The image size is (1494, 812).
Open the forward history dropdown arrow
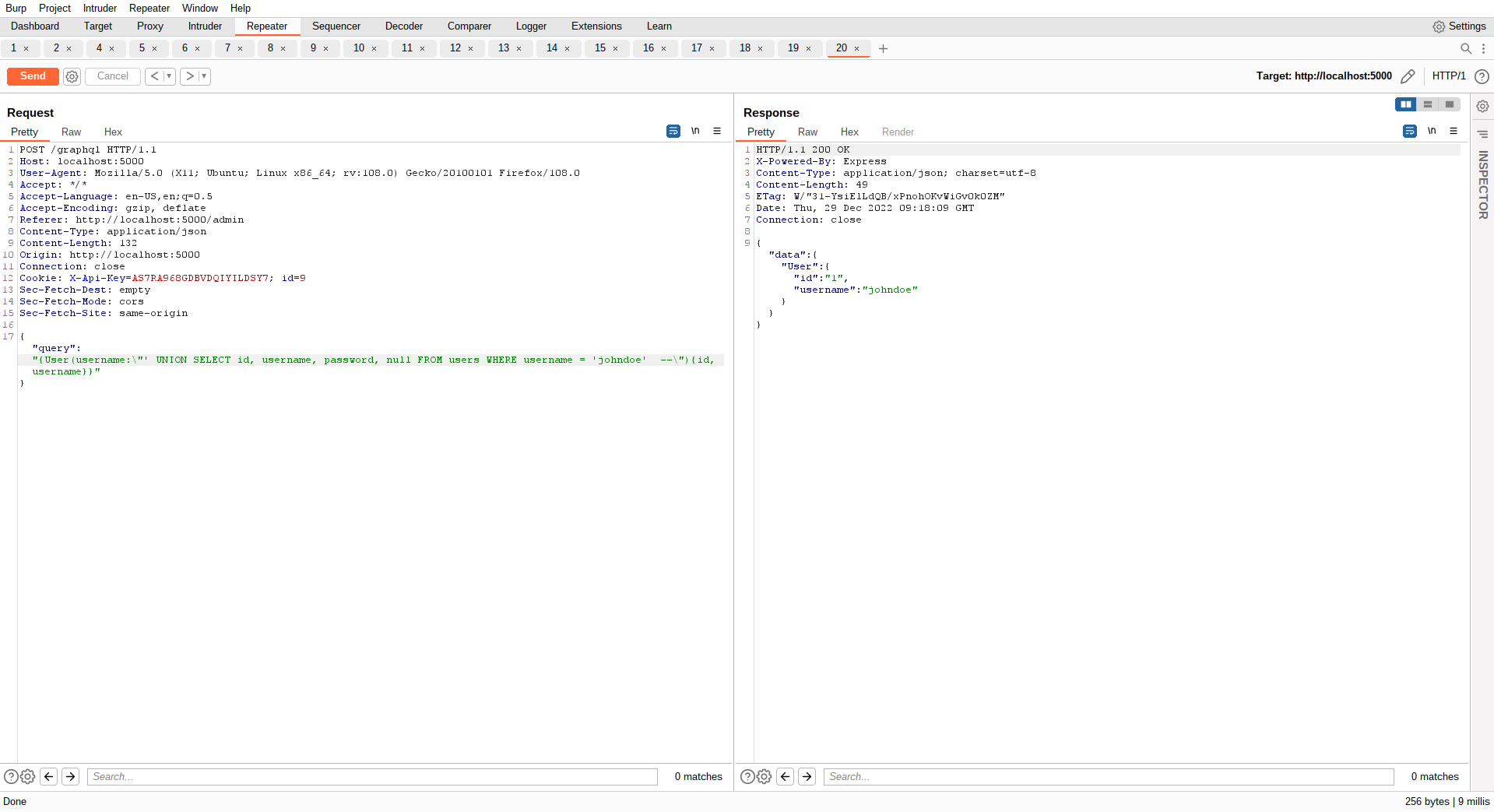pos(204,76)
